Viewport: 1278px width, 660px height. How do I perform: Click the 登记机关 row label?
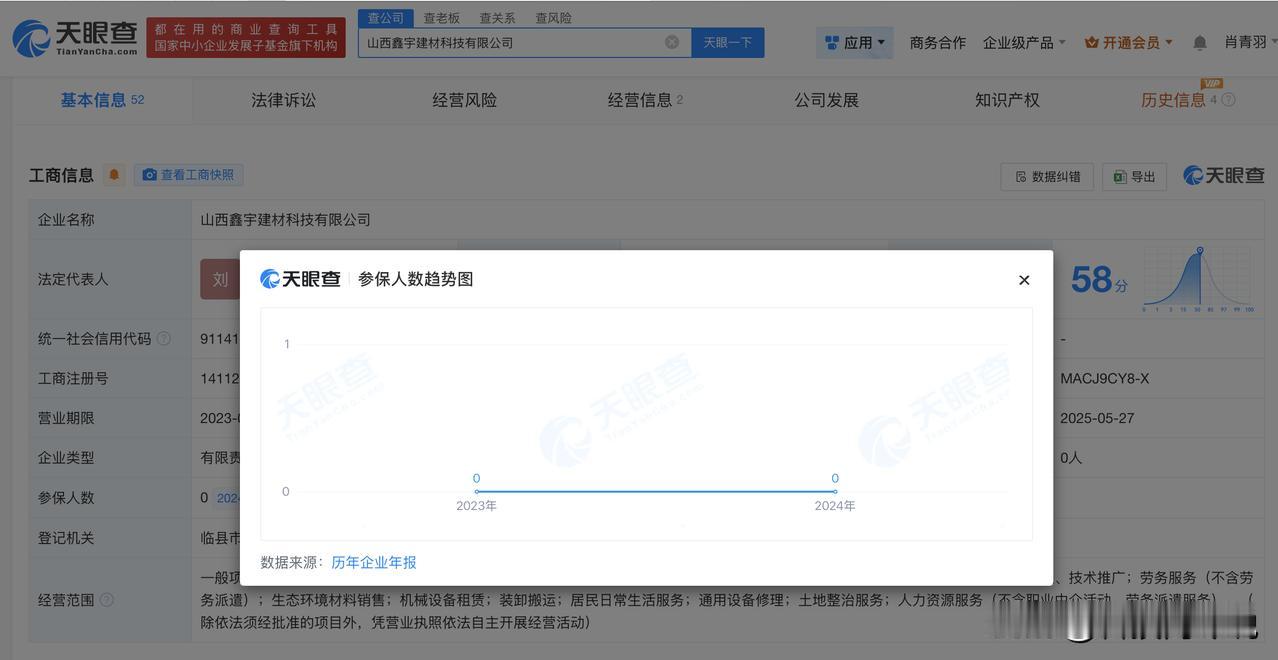coord(66,537)
